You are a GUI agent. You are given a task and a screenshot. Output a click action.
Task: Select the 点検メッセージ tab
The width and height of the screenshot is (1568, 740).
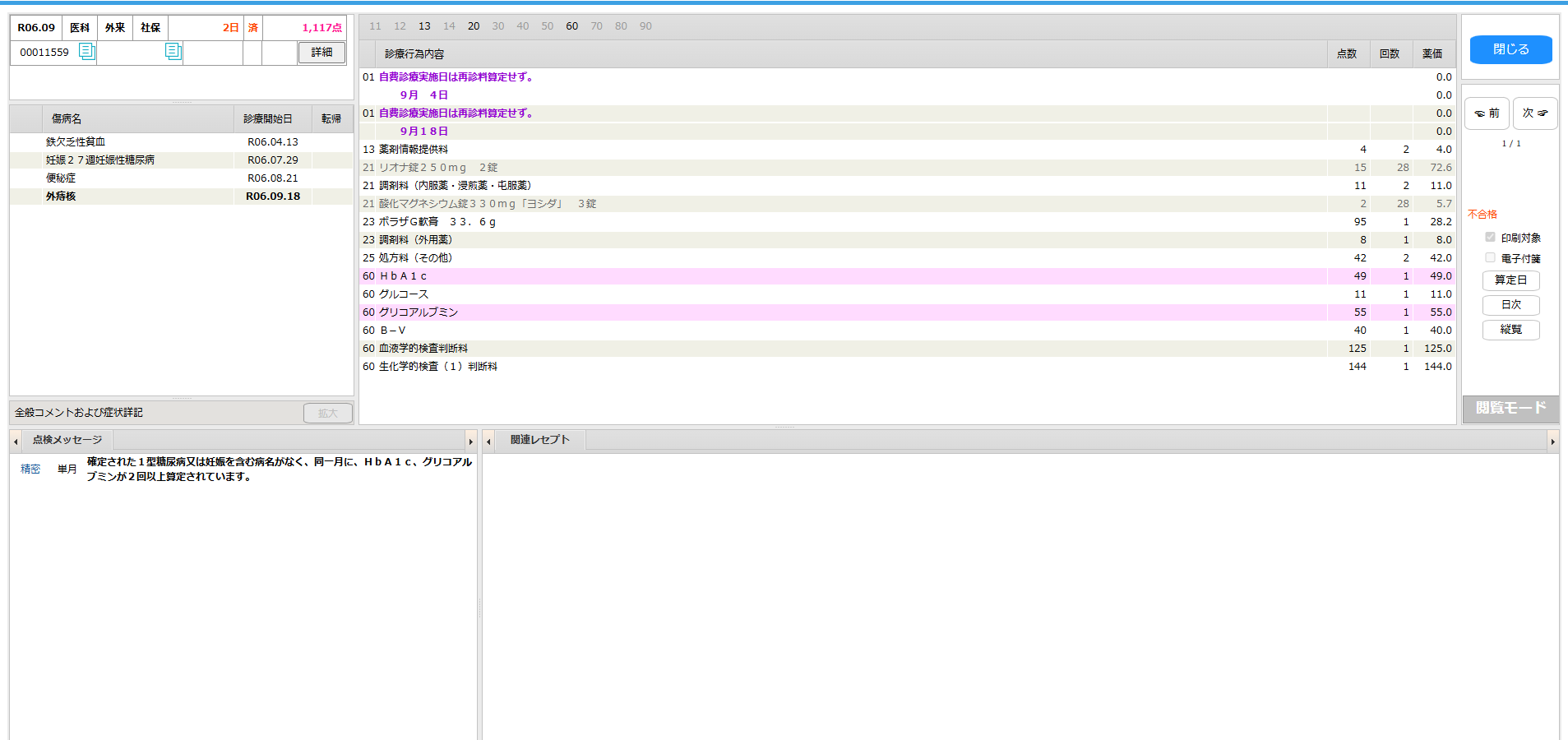67,440
